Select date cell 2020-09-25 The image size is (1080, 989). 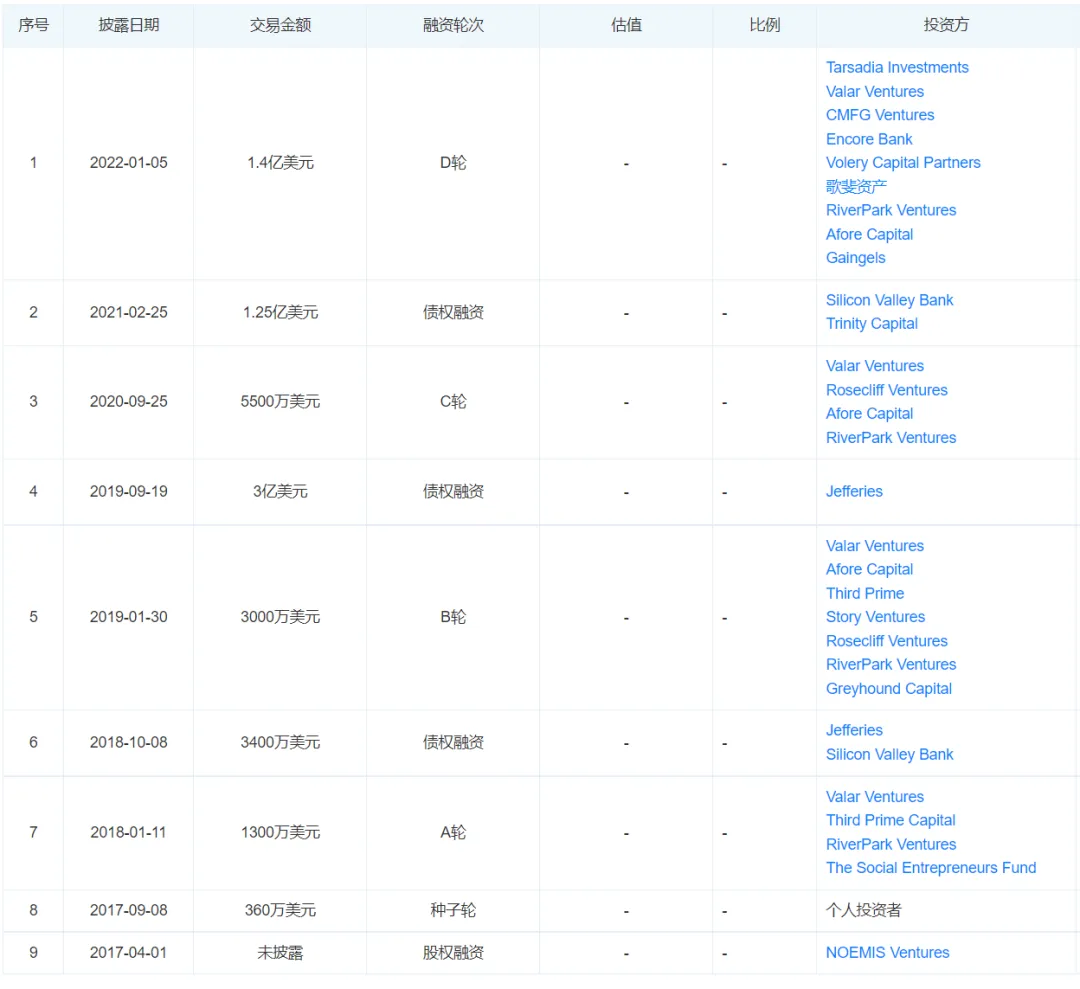pyautogui.click(x=129, y=402)
